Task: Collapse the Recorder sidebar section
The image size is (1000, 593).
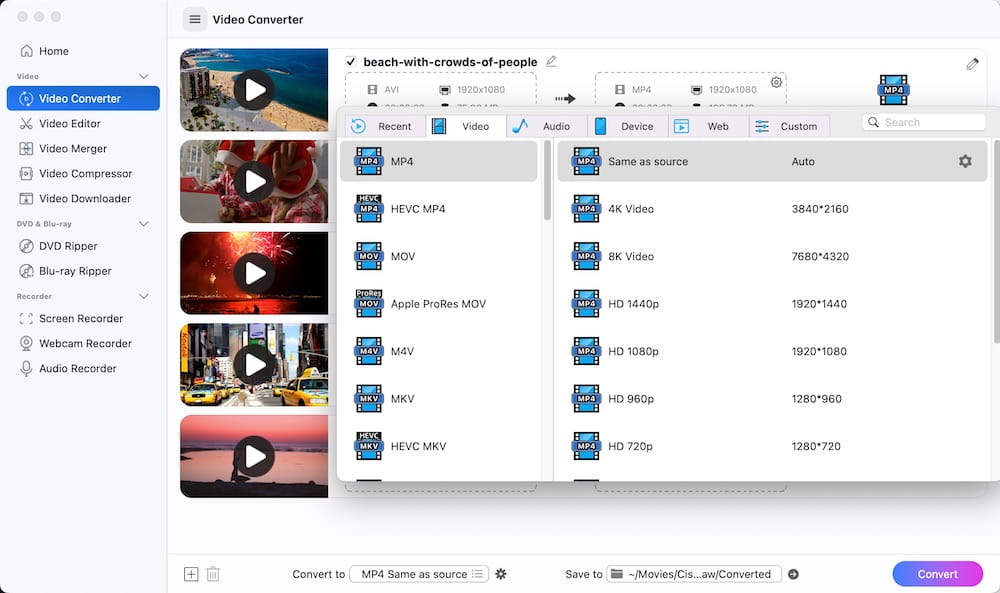Action: coord(143,296)
